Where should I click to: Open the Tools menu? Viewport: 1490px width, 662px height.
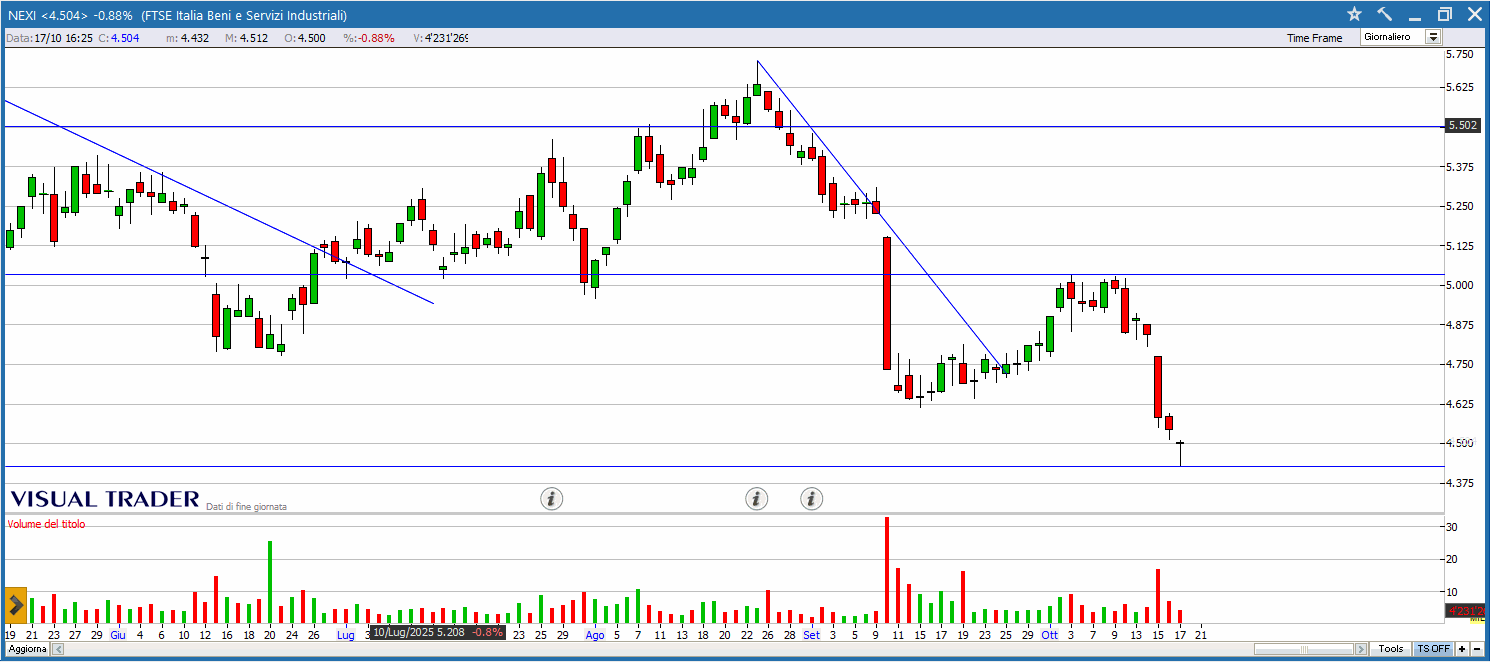point(1391,649)
